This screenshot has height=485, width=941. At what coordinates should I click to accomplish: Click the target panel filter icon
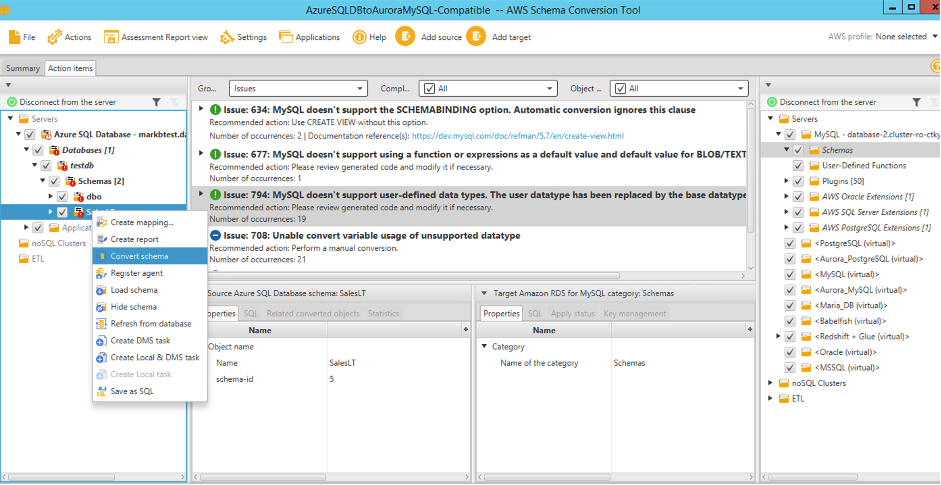[916, 102]
